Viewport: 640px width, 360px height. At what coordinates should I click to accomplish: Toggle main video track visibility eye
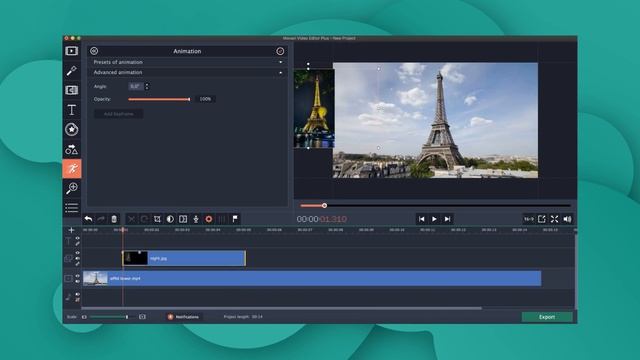tap(78, 276)
